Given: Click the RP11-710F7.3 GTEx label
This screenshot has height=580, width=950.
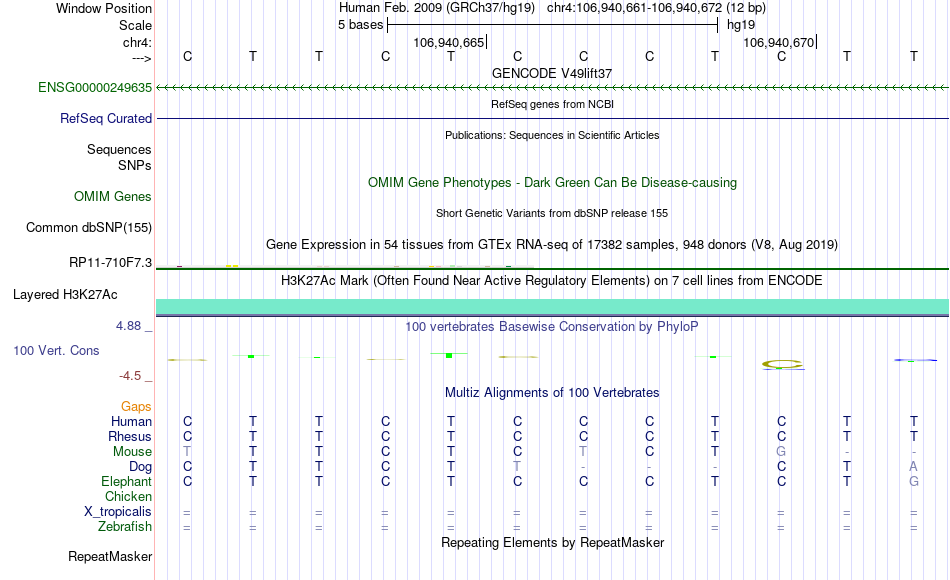Looking at the screenshot, I should tap(110, 262).
